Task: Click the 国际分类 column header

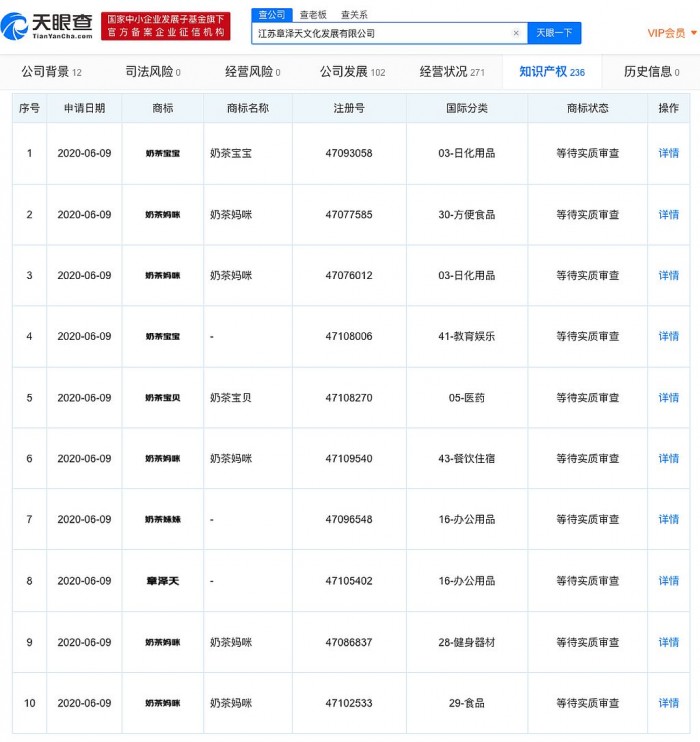Action: pos(467,108)
